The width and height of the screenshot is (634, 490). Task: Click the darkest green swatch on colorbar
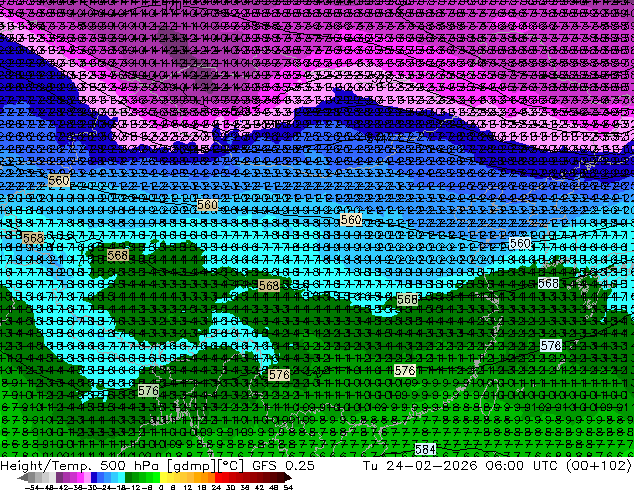129,477
